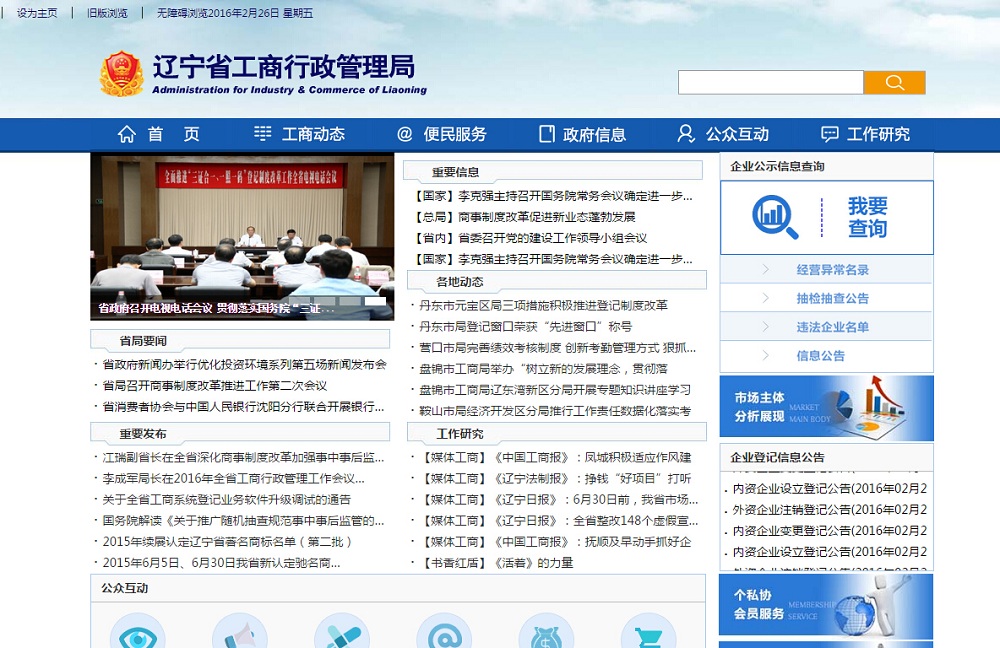Viewport: 1000px width, 648px height.
Task: Click the chat bubble icon beside 工作研究
Action: click(830, 134)
